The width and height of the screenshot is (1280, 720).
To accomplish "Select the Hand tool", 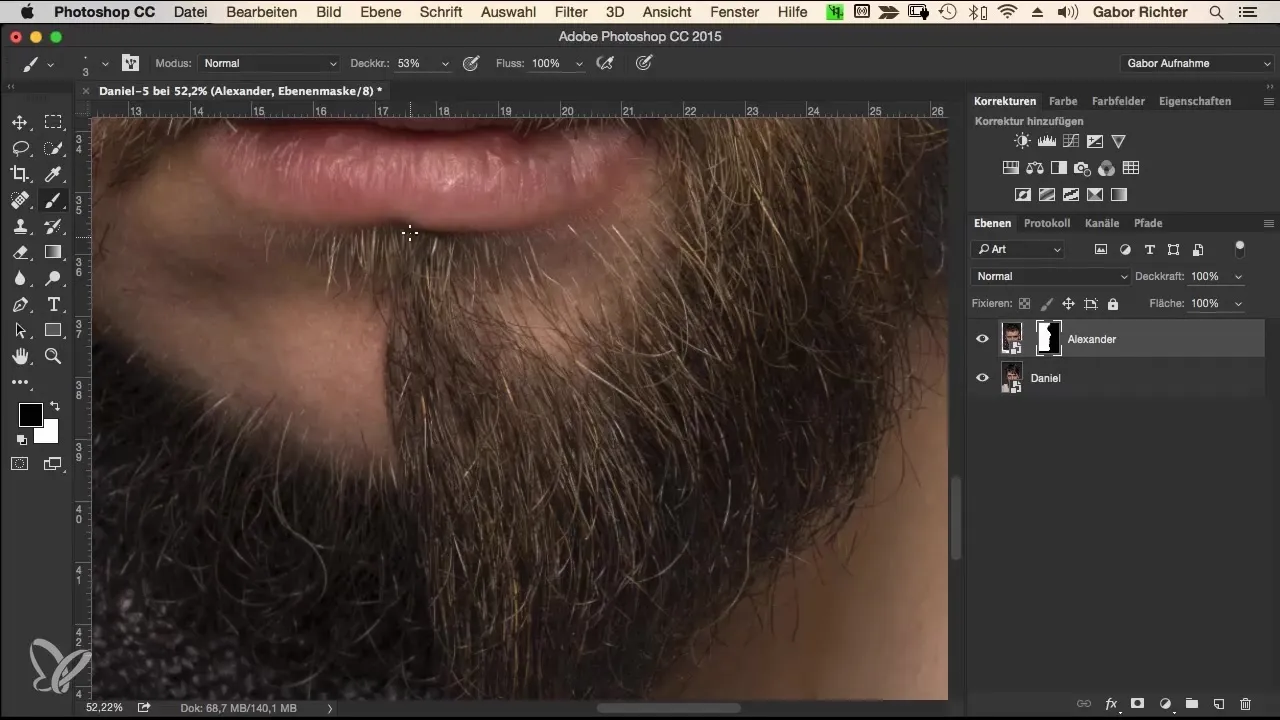I will (19, 356).
